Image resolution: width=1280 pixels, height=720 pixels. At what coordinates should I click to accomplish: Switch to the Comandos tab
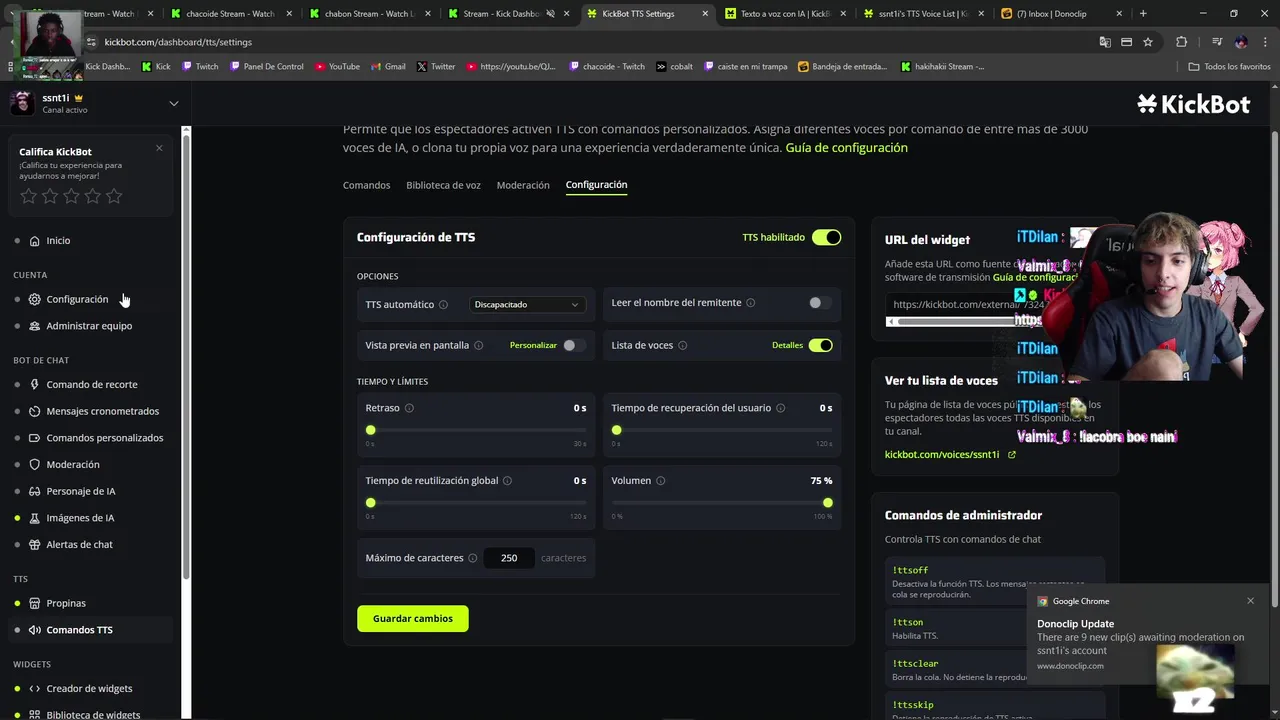click(x=366, y=185)
